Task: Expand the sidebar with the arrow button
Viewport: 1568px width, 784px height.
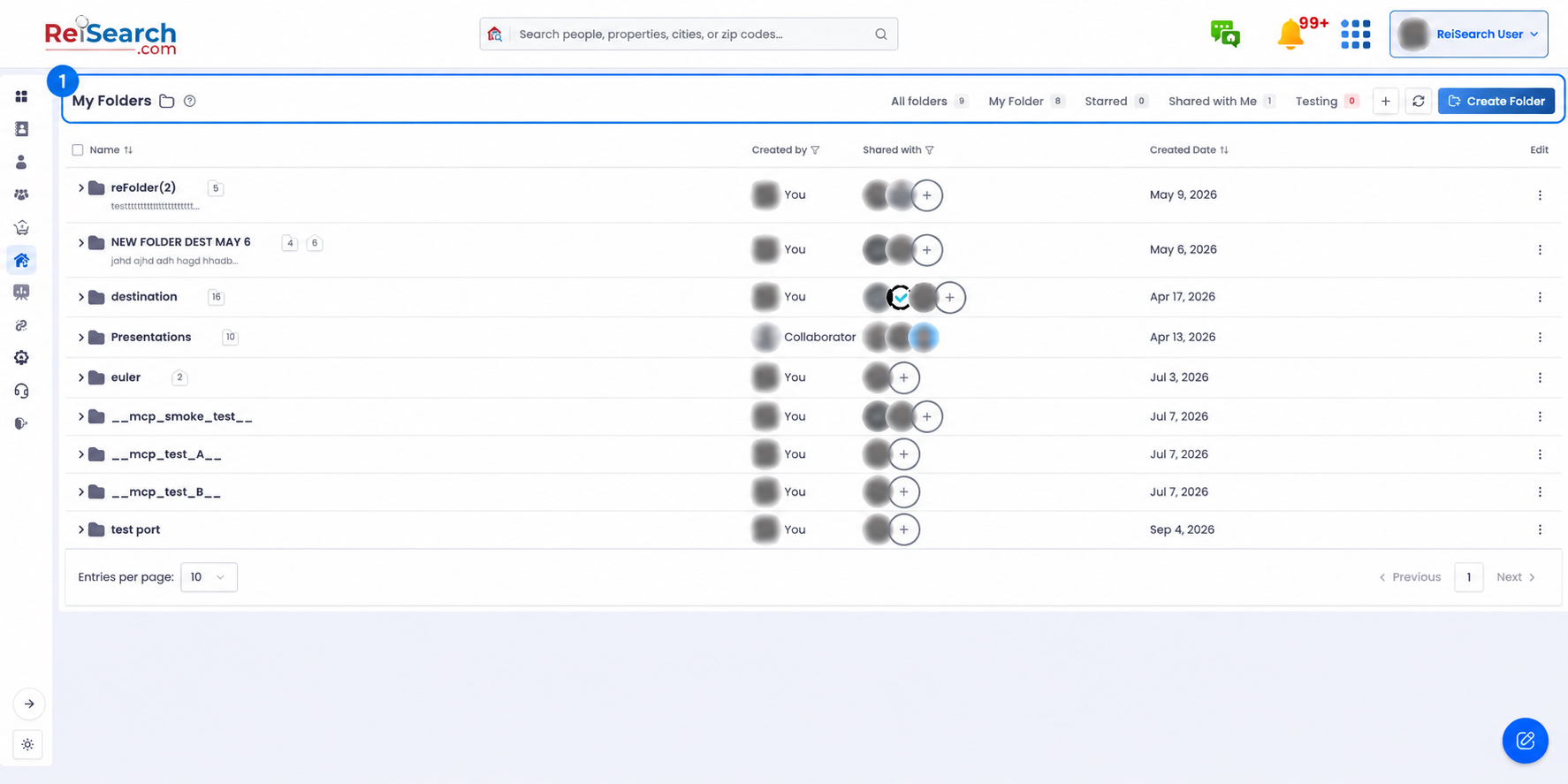Action: click(29, 704)
